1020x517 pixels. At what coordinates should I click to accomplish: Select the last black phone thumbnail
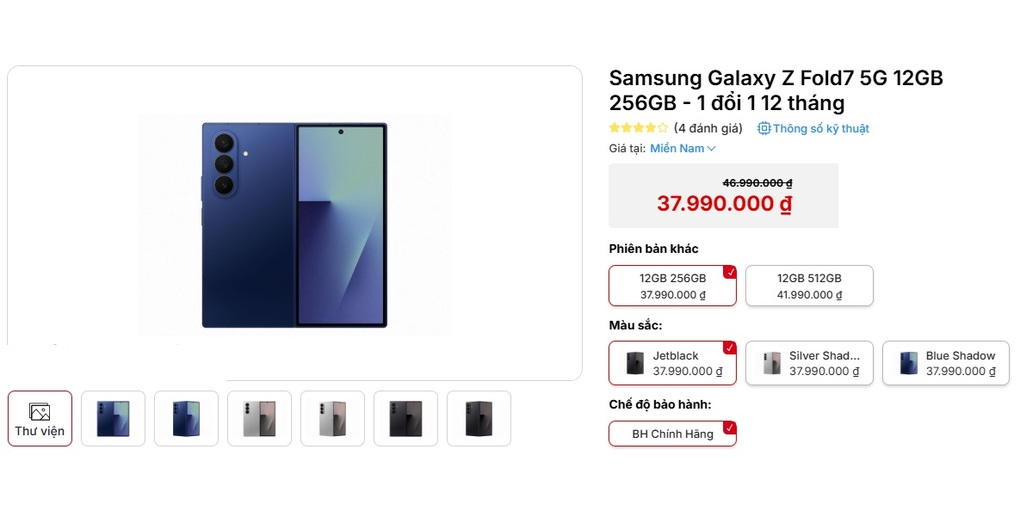coord(478,418)
